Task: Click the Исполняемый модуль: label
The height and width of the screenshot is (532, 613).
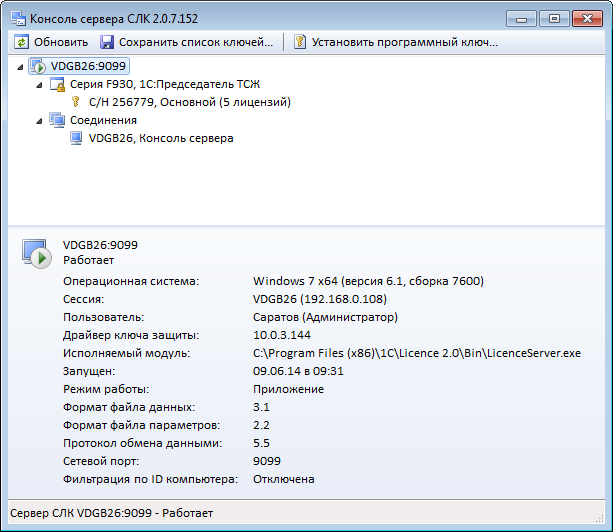Action: pyautogui.click(x=126, y=353)
